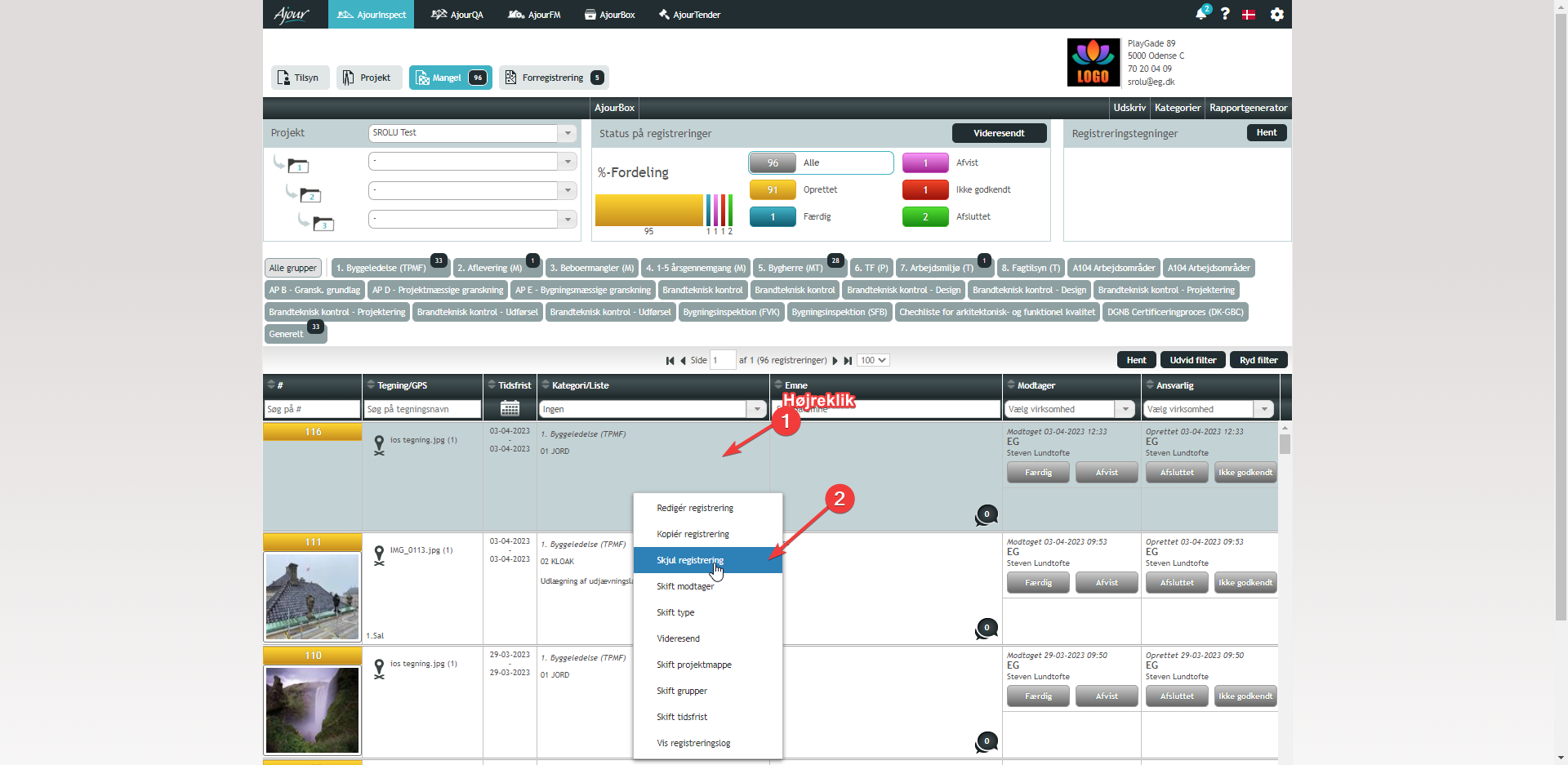Toggle the Afsluttet status filter with count 2
The width and height of the screenshot is (1568, 765).
[924, 216]
